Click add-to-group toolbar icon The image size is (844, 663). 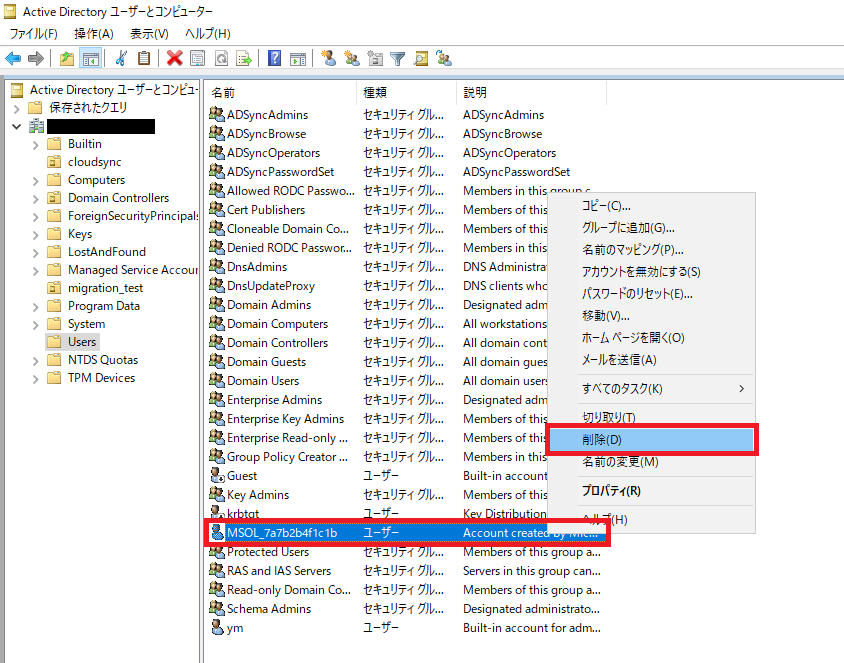click(x=444, y=58)
